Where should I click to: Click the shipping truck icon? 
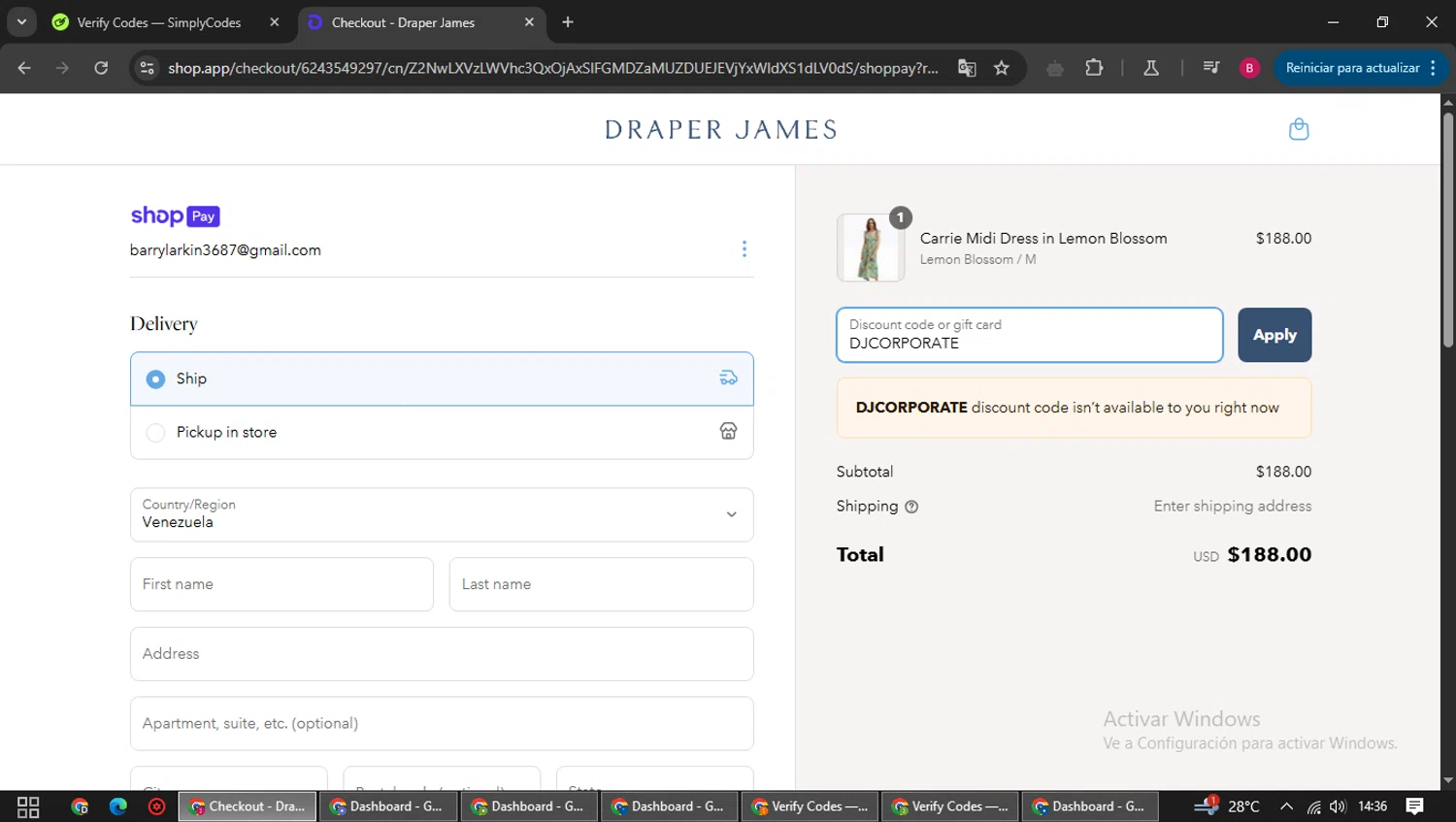click(728, 378)
